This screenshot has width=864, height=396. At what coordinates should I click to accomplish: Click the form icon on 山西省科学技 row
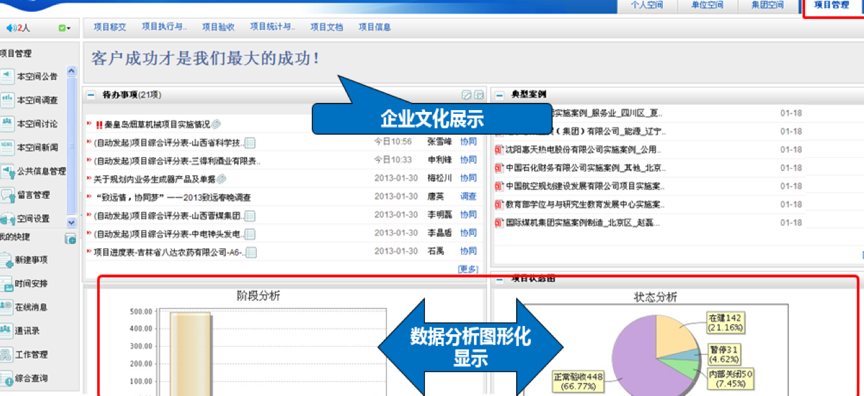point(250,143)
